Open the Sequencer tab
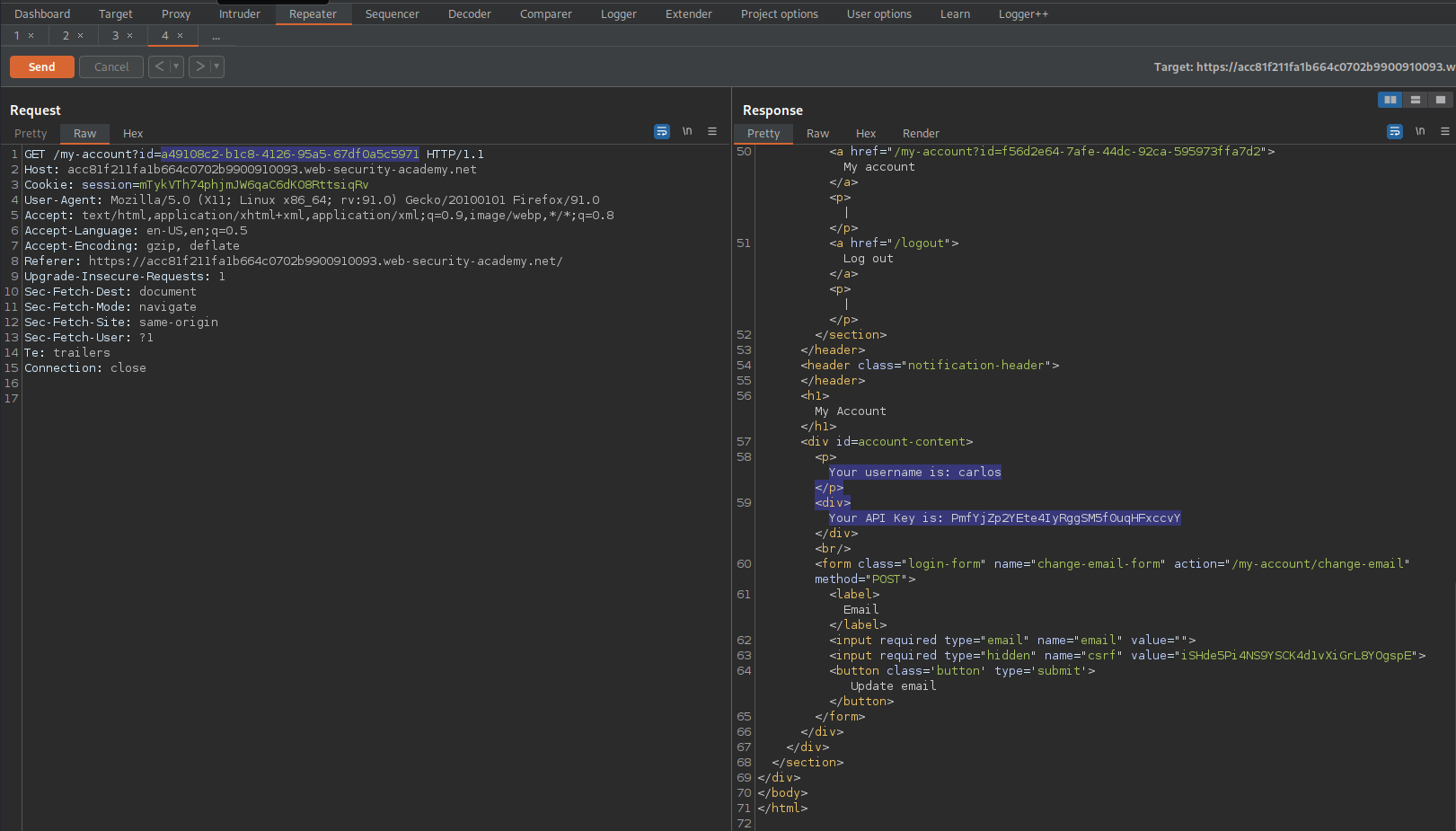The image size is (1456, 831). point(393,13)
